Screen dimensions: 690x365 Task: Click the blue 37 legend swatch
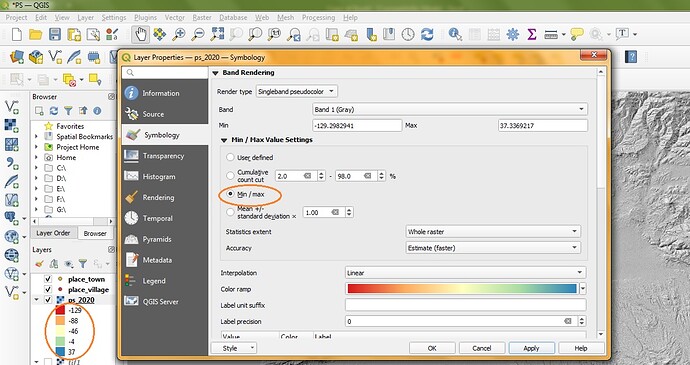pyautogui.click(x=60, y=352)
